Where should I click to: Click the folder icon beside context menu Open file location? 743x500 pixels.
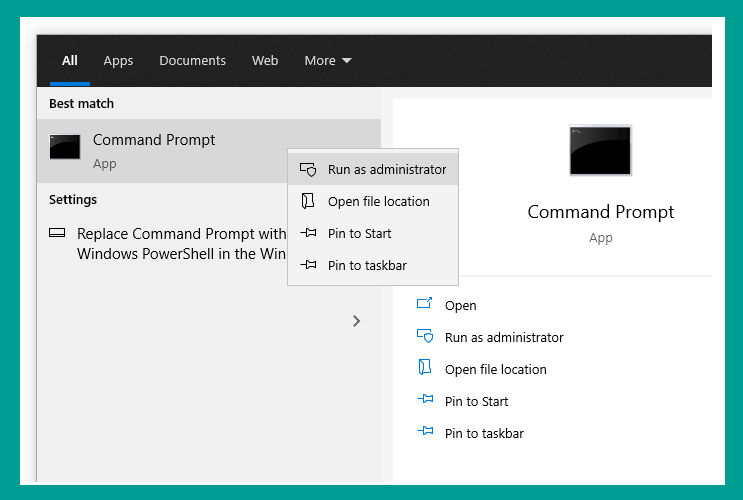coord(308,201)
